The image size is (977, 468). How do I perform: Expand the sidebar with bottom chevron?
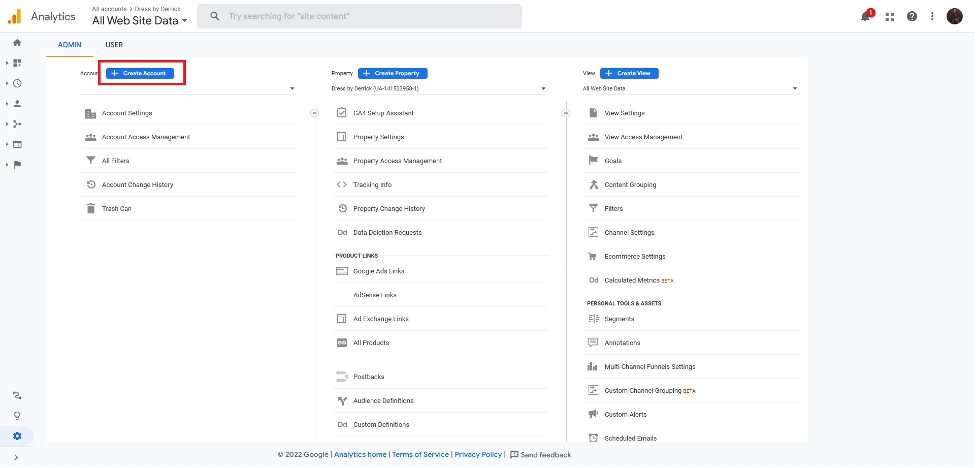point(16,457)
